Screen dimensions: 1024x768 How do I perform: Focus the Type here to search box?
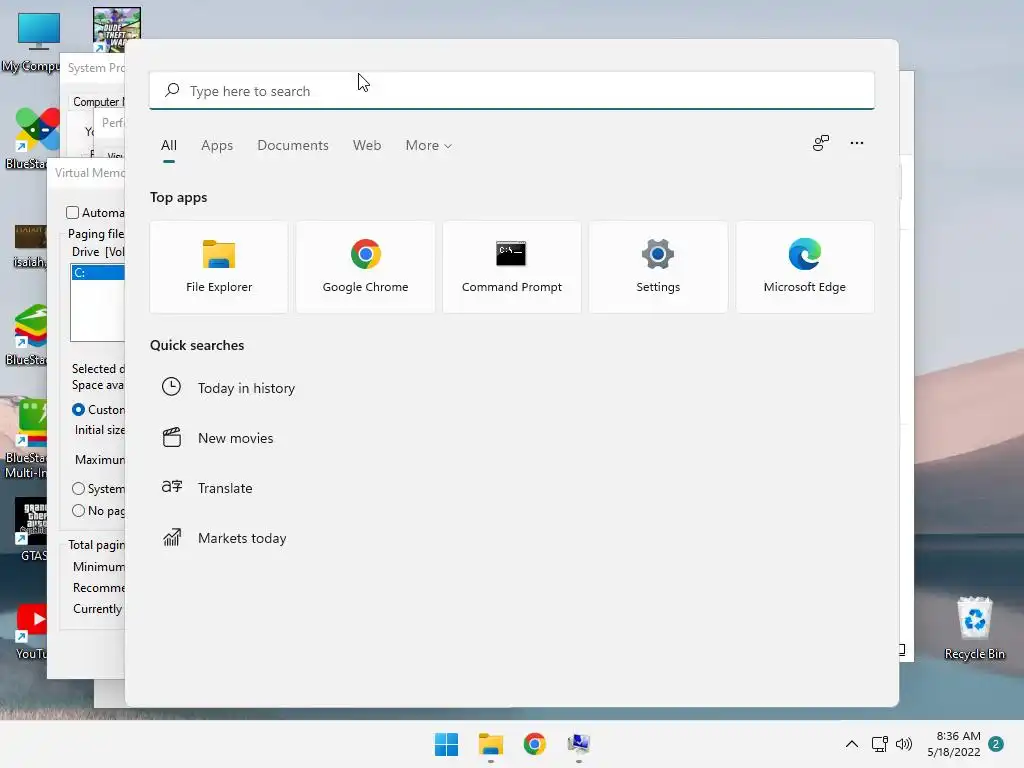511,91
